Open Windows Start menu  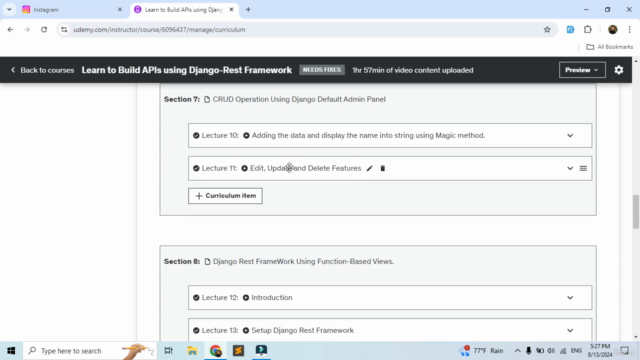click(x=11, y=351)
